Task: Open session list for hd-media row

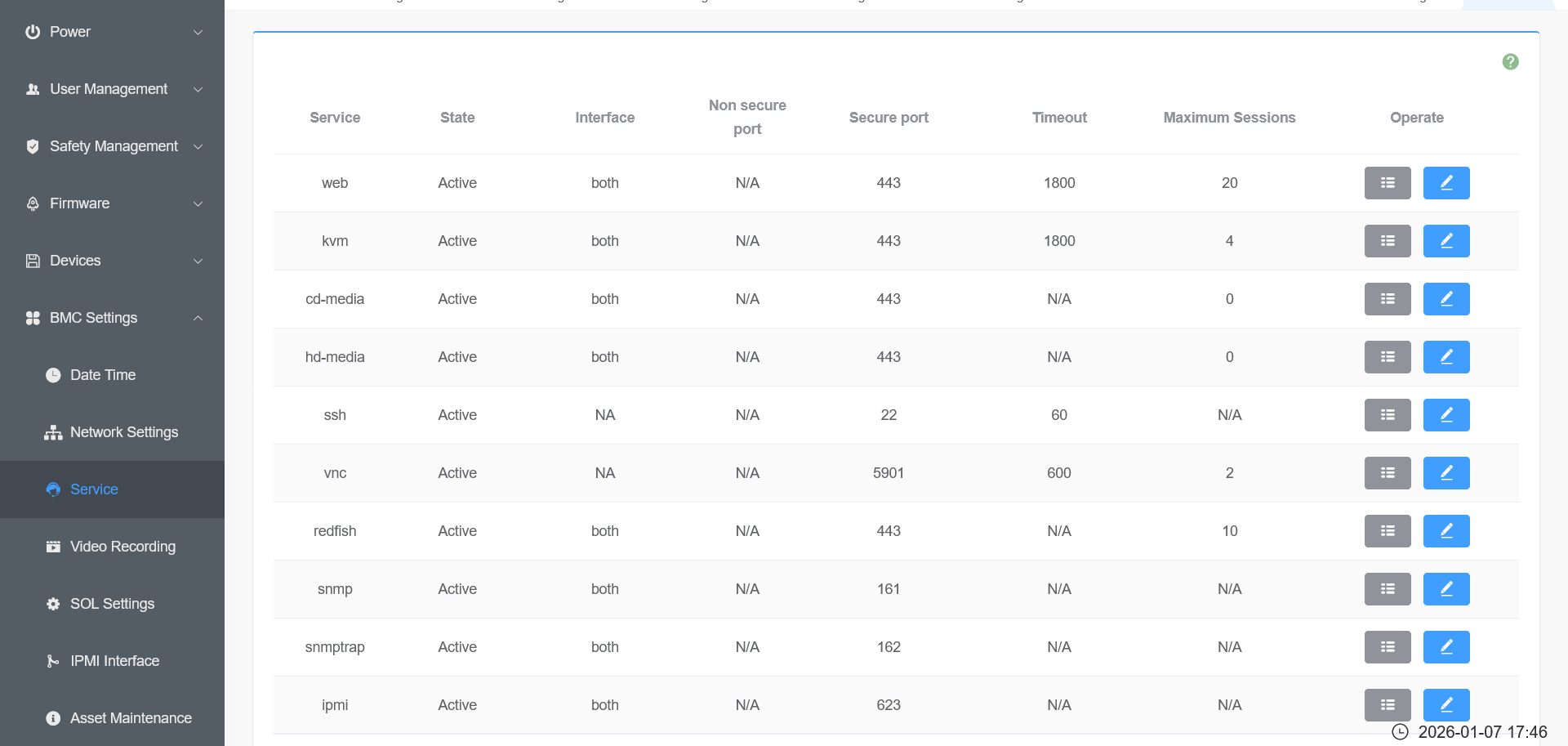Action: (x=1387, y=357)
